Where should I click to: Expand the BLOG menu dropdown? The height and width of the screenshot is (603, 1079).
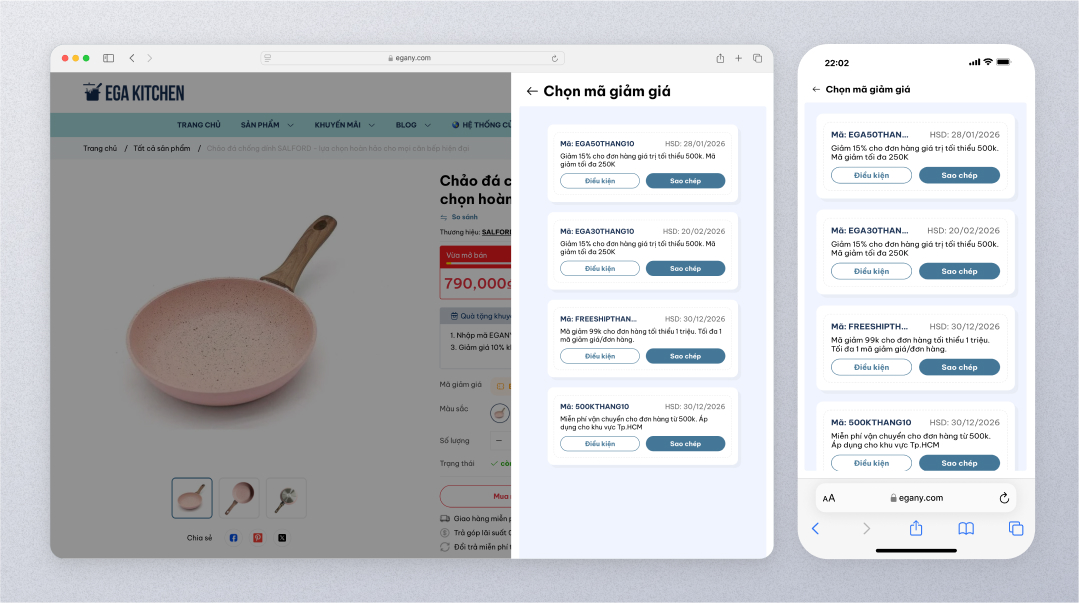tap(427, 125)
